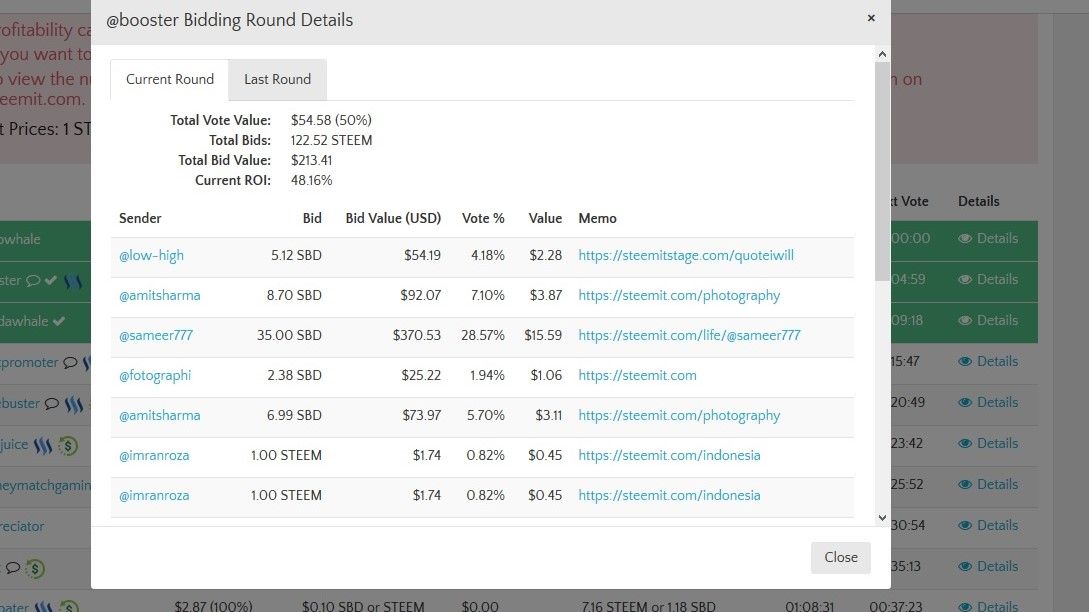Click the 'Vote %' column header
Viewport: 1089px width, 612px height.
[x=483, y=218]
